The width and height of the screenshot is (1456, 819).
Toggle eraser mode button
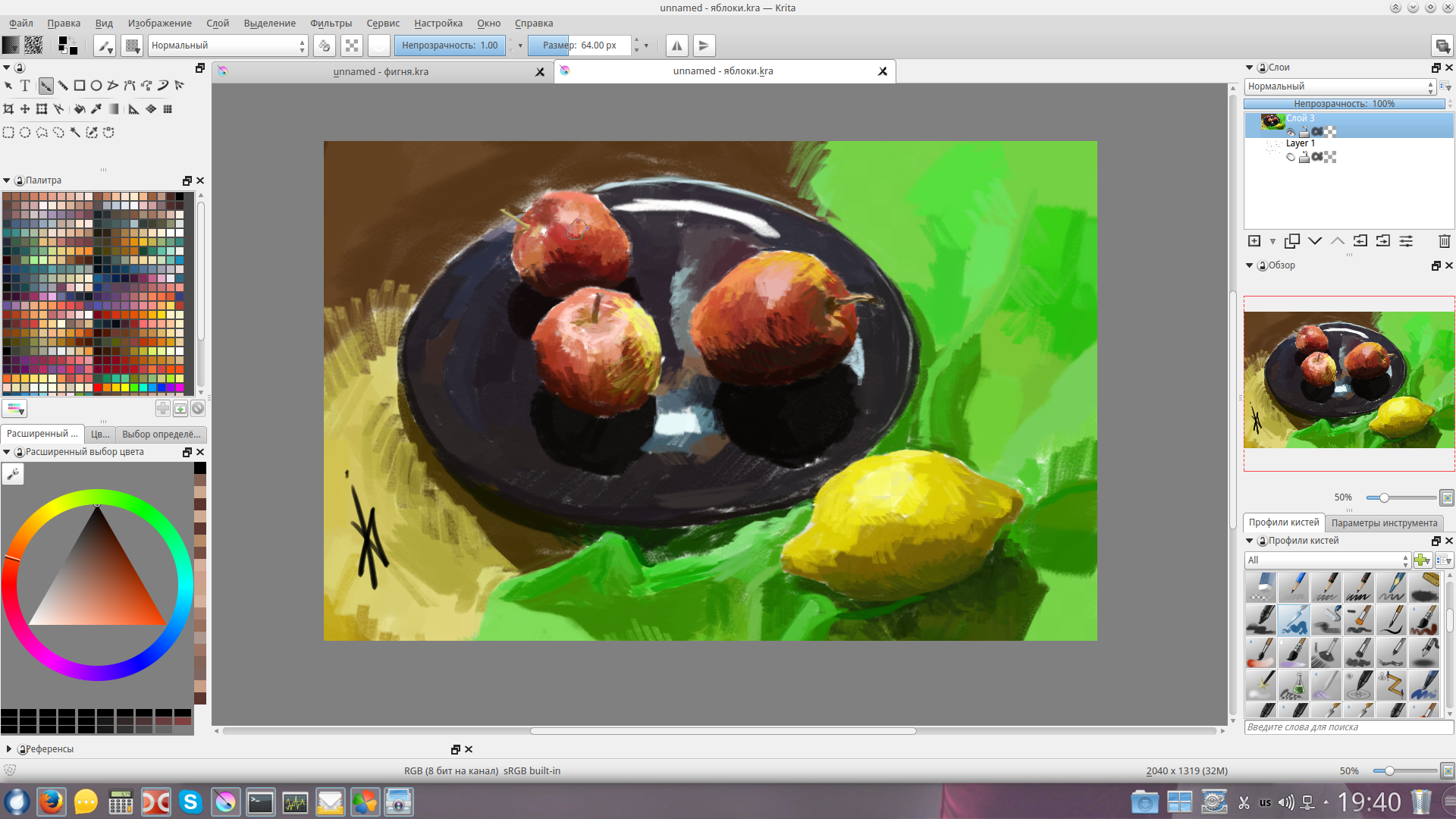[325, 45]
